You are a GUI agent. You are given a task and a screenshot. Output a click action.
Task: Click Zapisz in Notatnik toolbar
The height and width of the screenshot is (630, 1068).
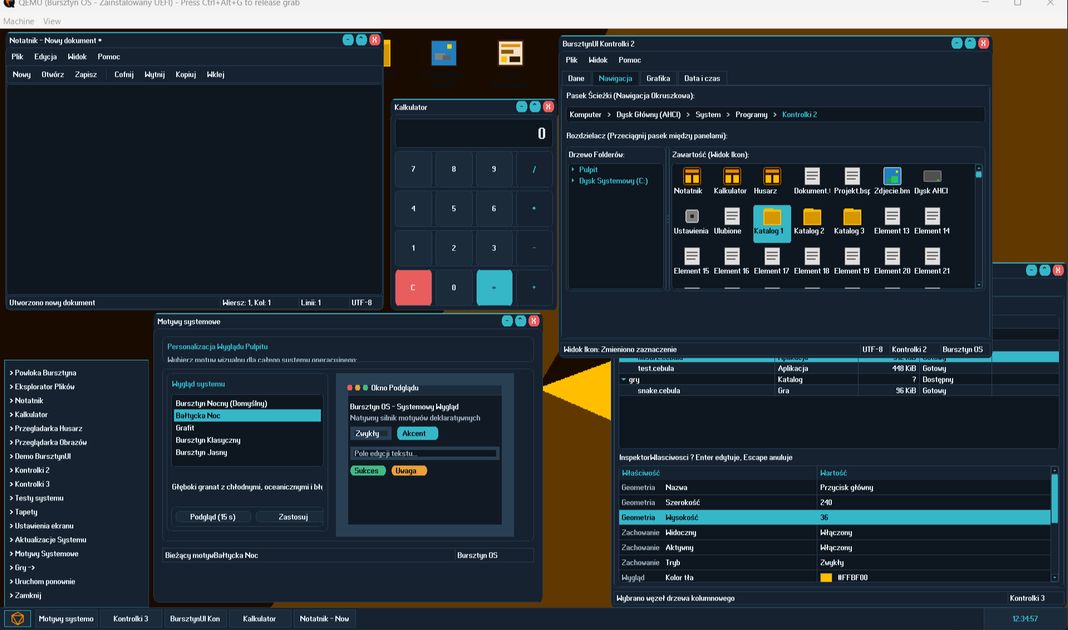point(86,74)
